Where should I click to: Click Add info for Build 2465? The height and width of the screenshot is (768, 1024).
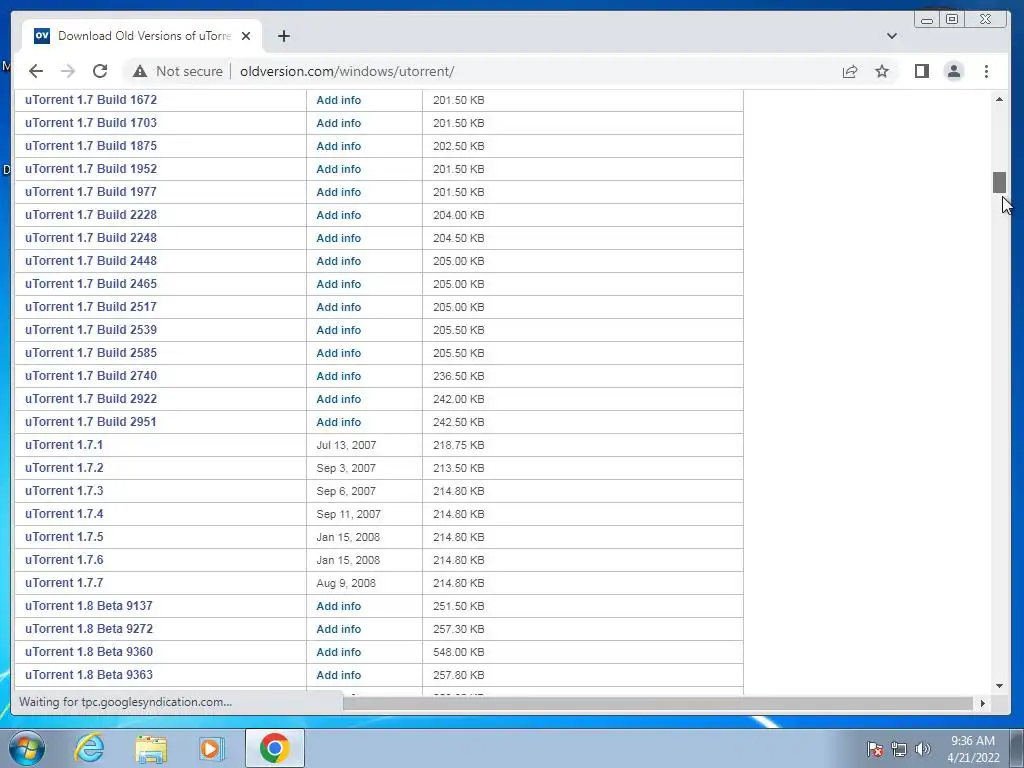pyautogui.click(x=338, y=284)
